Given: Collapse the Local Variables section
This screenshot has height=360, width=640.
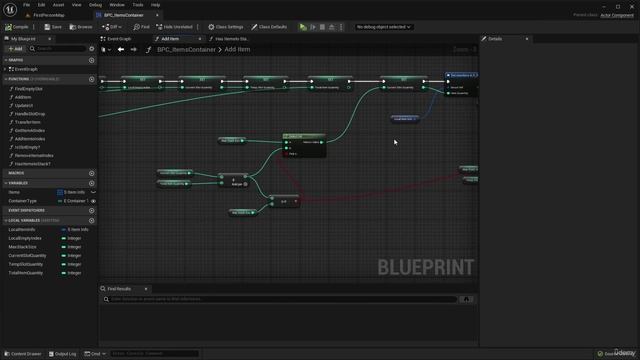Looking at the screenshot, I should [x=6, y=220].
